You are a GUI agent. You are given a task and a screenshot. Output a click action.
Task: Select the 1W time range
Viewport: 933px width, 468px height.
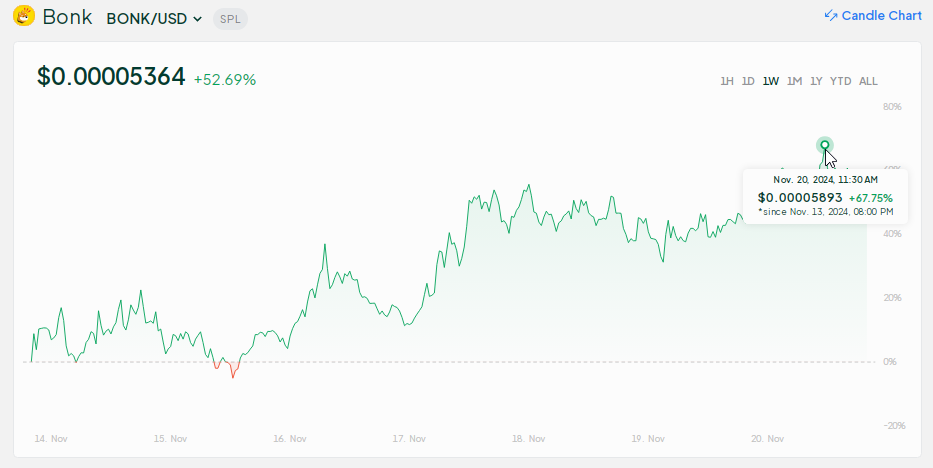[x=771, y=81]
